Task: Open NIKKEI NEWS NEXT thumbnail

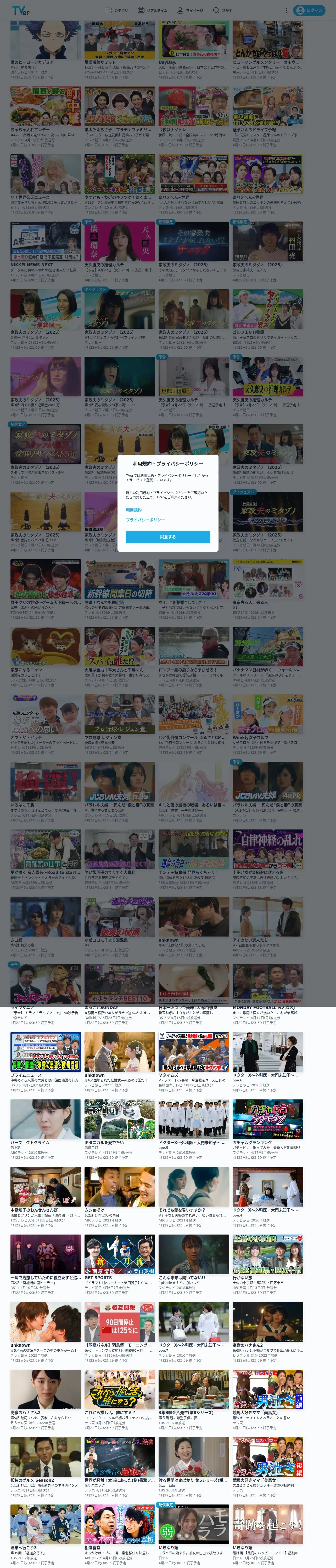Action: point(46,241)
